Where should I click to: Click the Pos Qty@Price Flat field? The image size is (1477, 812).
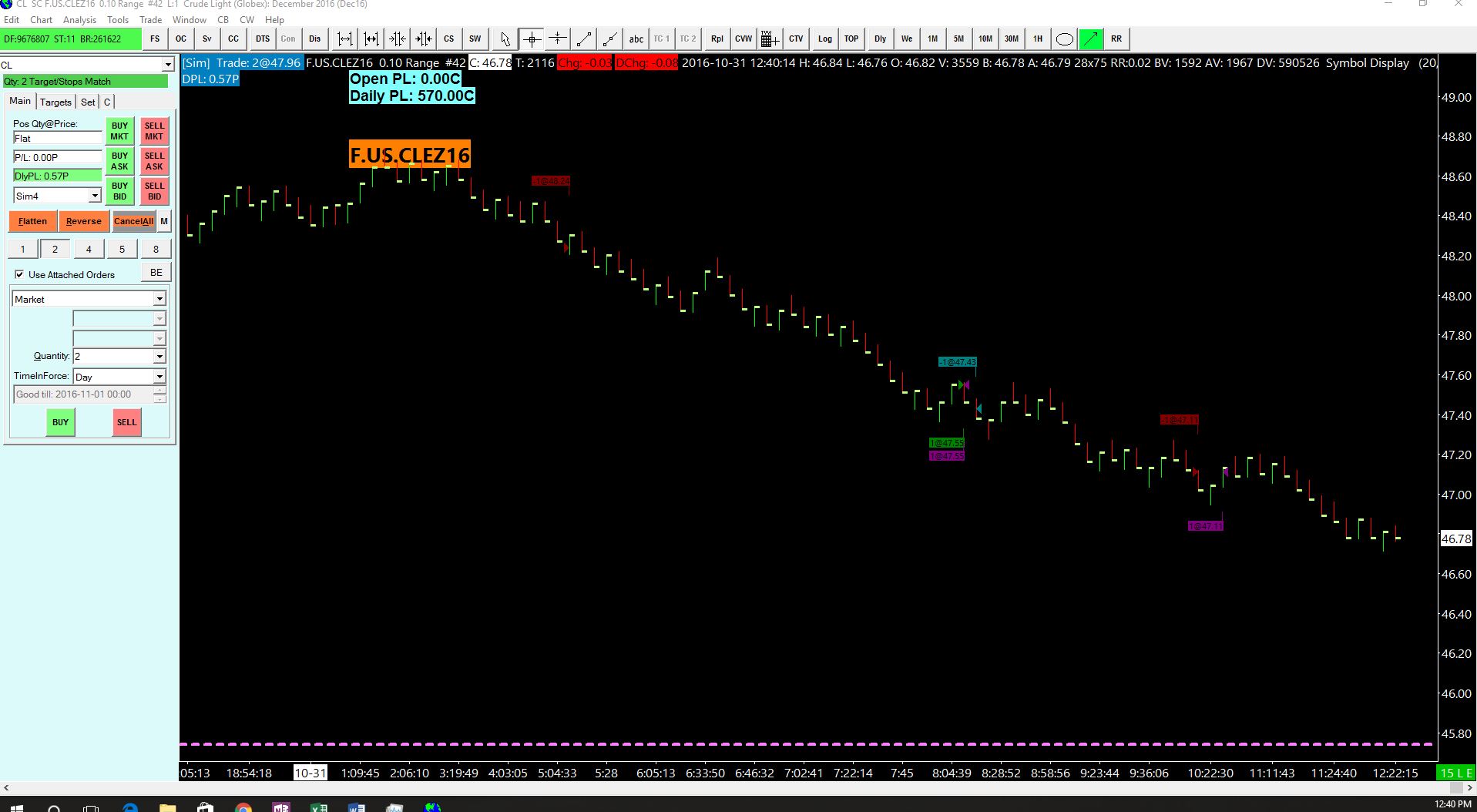58,139
